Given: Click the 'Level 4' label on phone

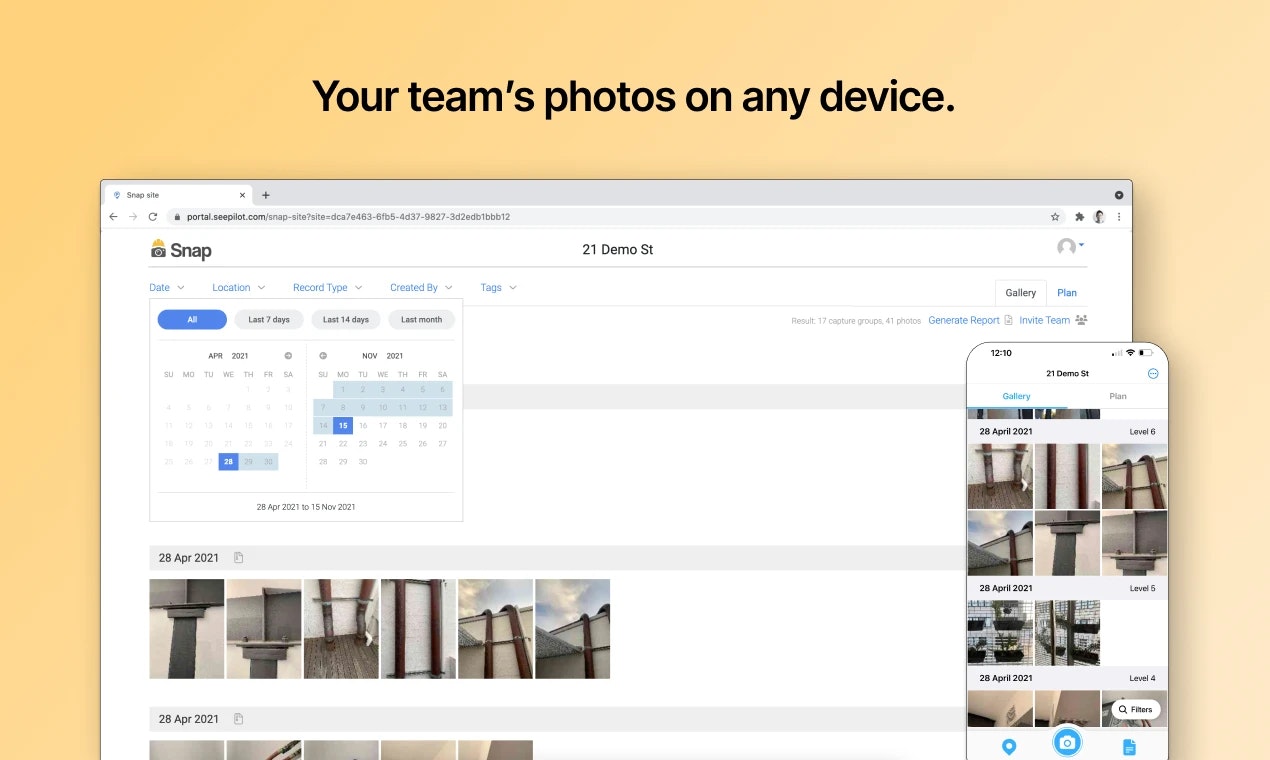Looking at the screenshot, I should (1142, 678).
